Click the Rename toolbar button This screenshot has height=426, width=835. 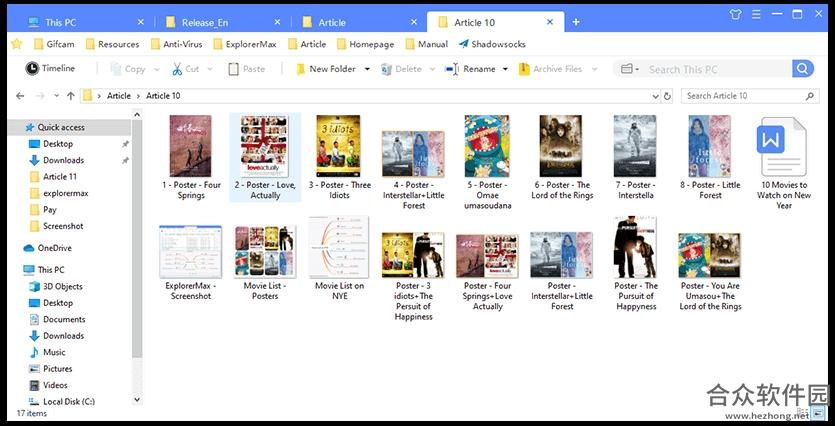pyautogui.click(x=471, y=69)
